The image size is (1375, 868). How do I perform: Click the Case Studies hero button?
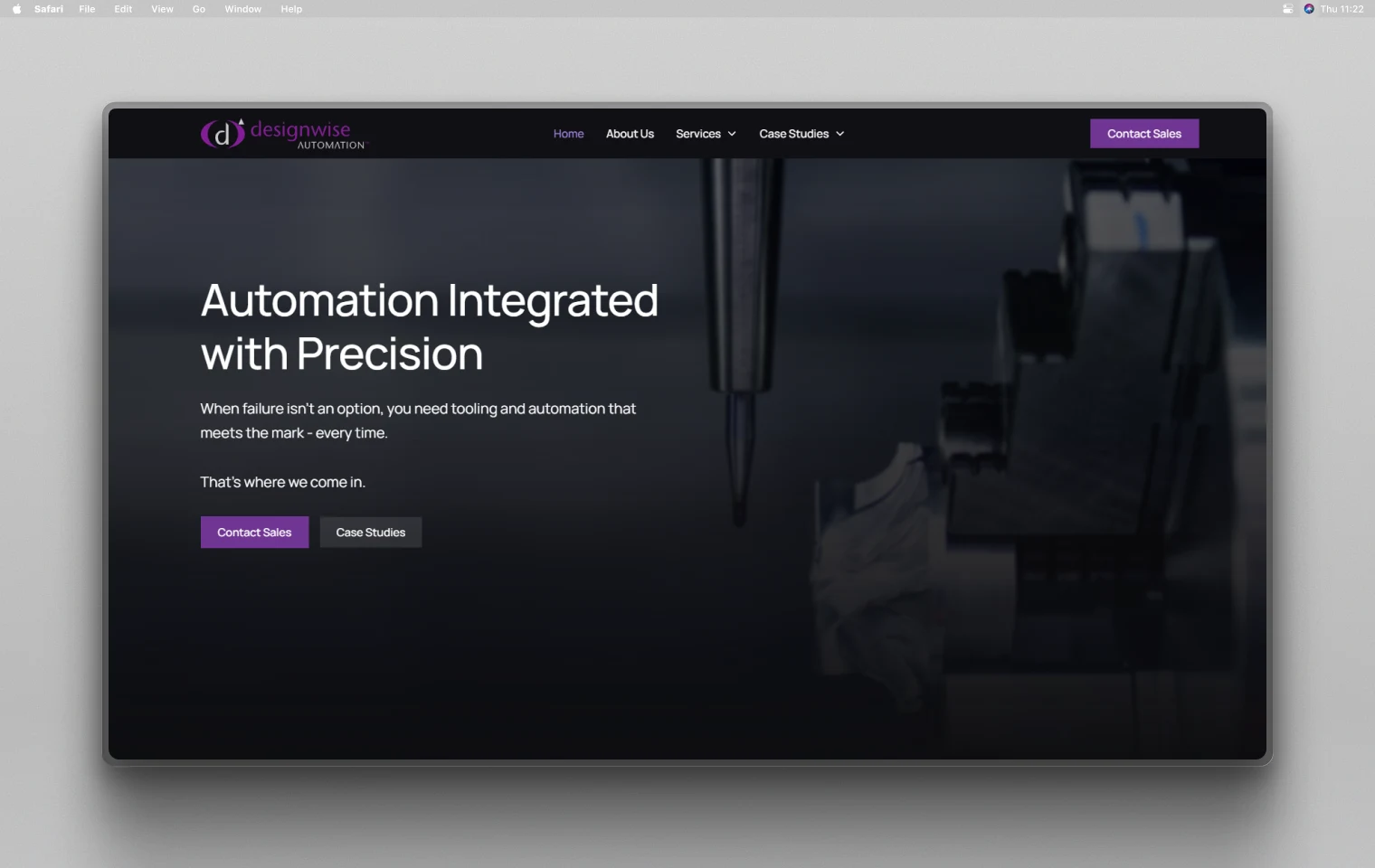click(370, 532)
